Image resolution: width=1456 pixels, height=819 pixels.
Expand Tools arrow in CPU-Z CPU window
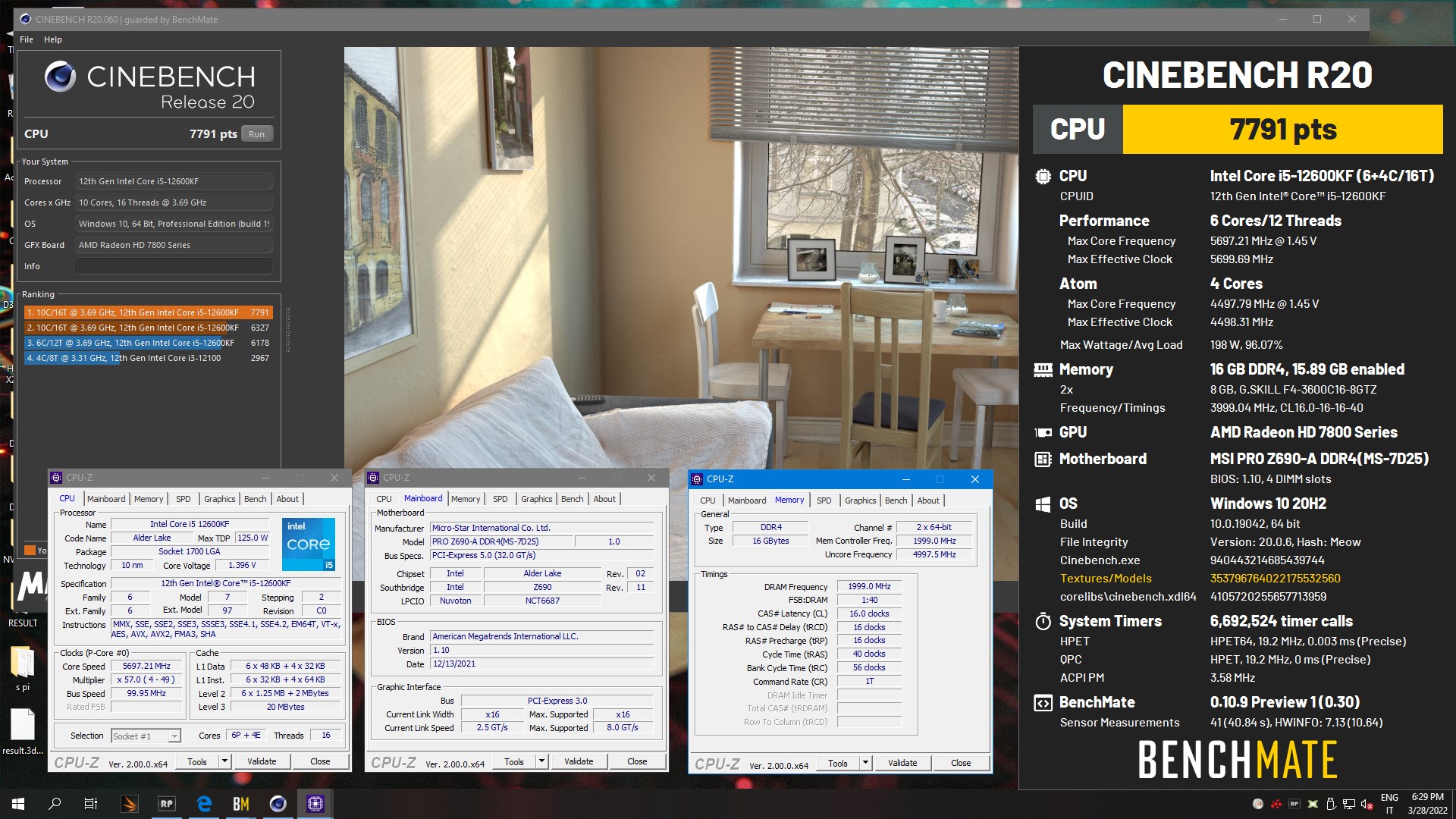point(224,761)
